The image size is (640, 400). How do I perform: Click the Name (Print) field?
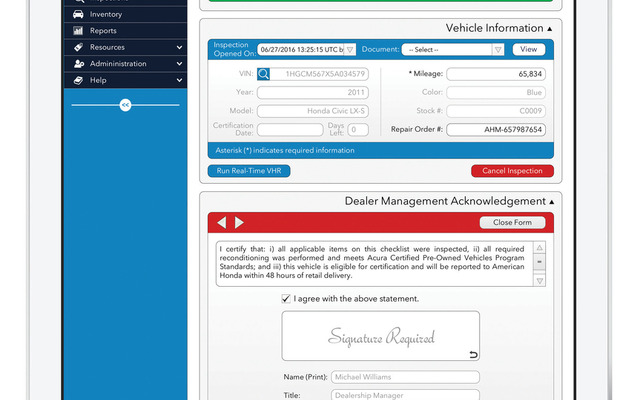(405, 377)
